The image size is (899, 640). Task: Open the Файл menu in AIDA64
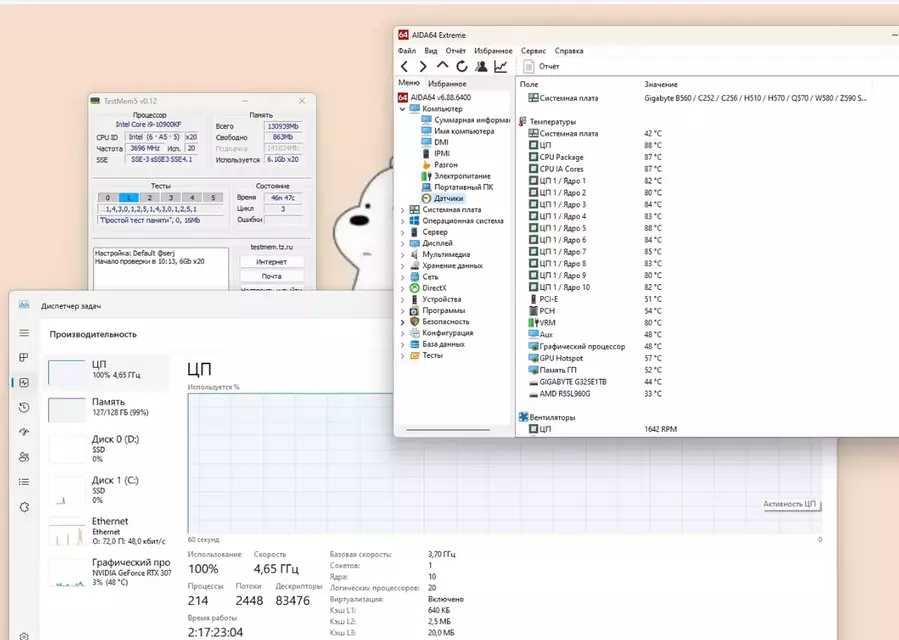(x=407, y=50)
